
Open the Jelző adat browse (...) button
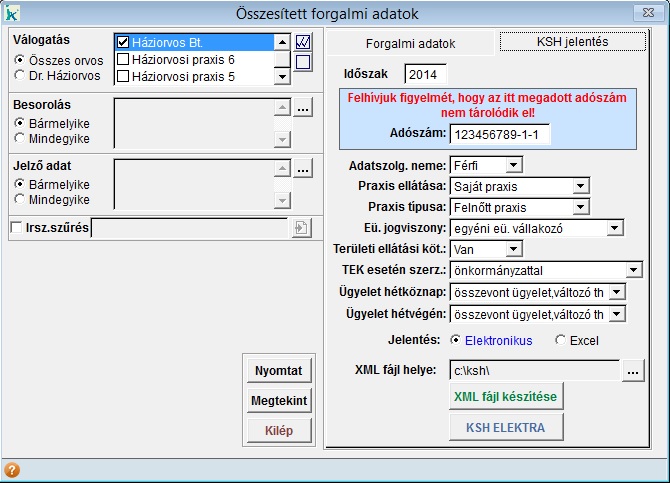303,170
